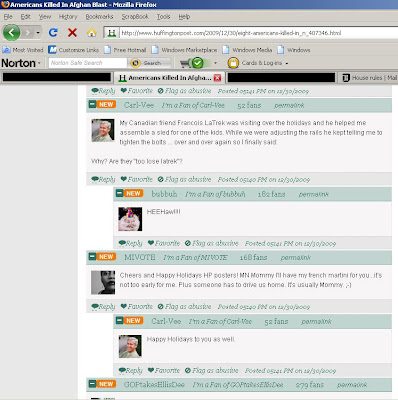398x400 pixels.
Task: Open Carl-Vee's profile from the sled comment
Action: (139, 105)
